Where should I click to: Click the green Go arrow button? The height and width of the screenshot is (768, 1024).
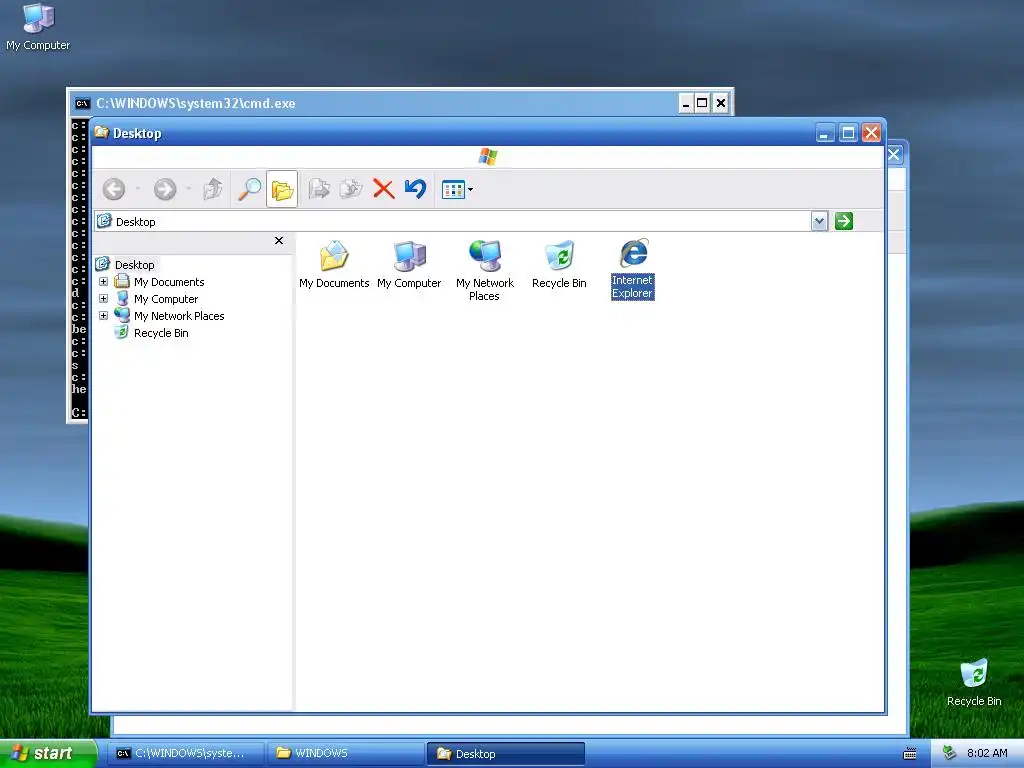click(844, 221)
